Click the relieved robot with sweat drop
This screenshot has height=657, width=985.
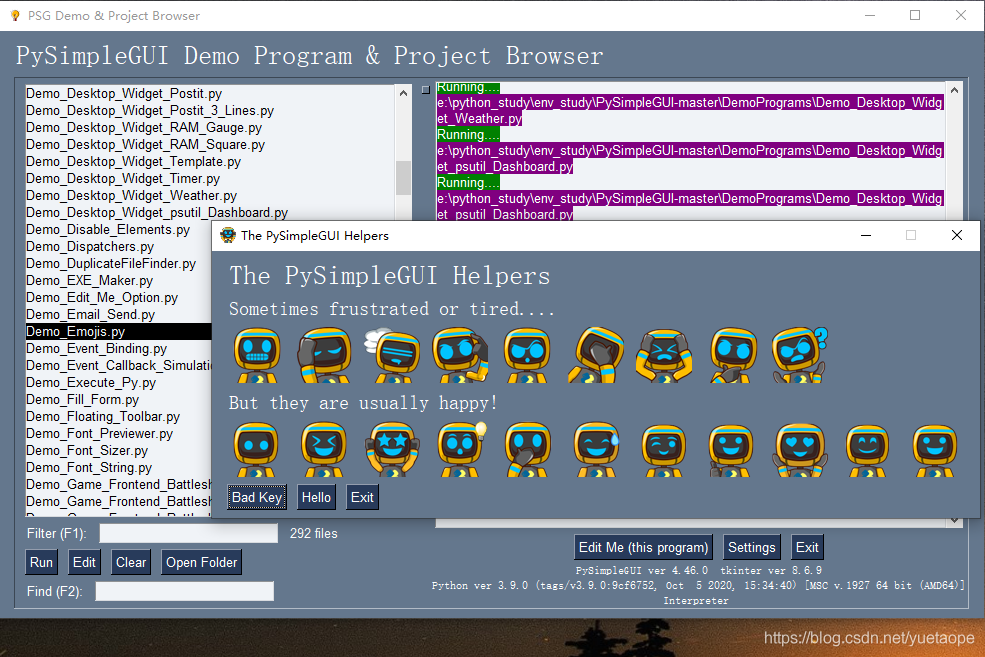[596, 449]
